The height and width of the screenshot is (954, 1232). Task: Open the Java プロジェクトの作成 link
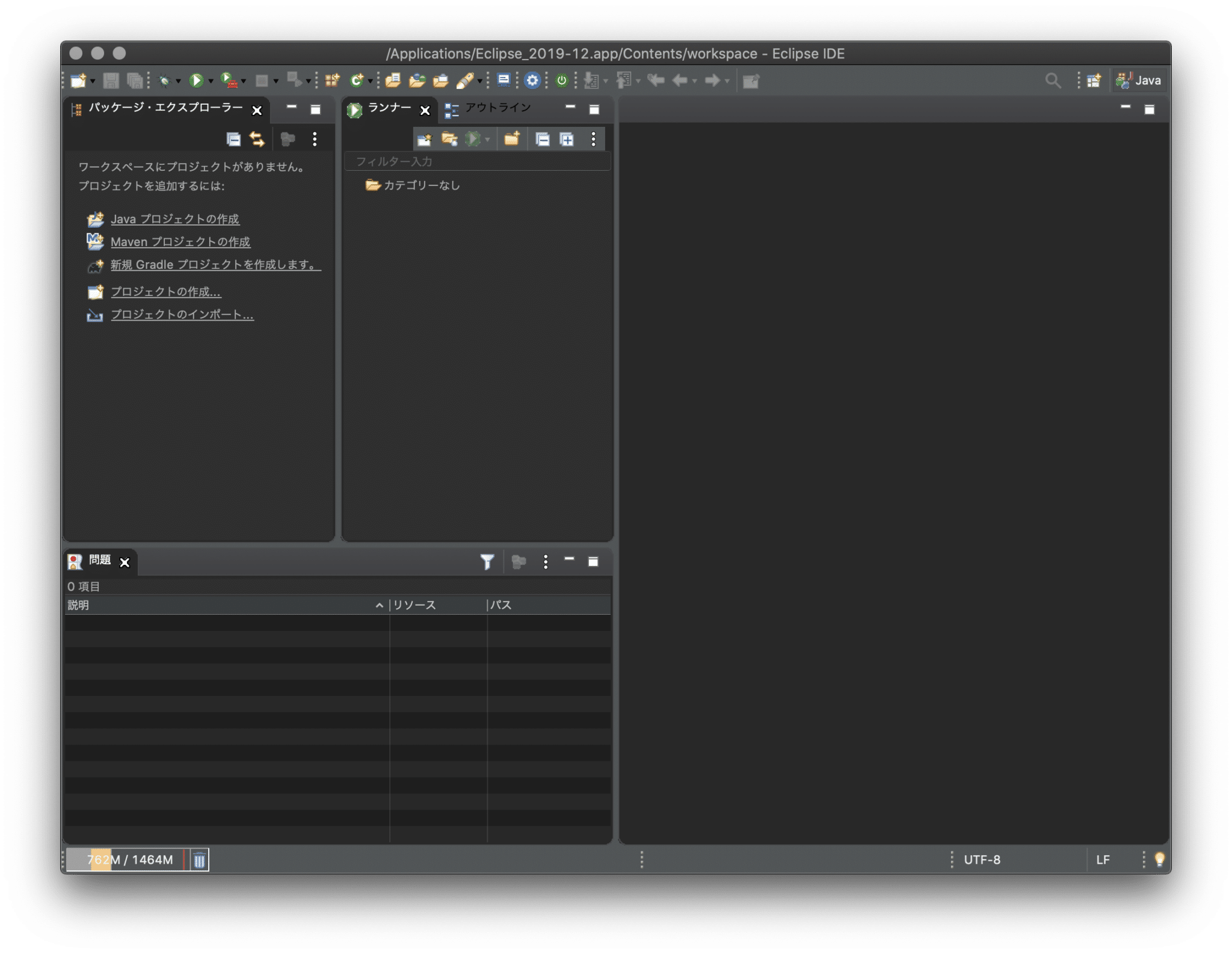[x=175, y=219]
